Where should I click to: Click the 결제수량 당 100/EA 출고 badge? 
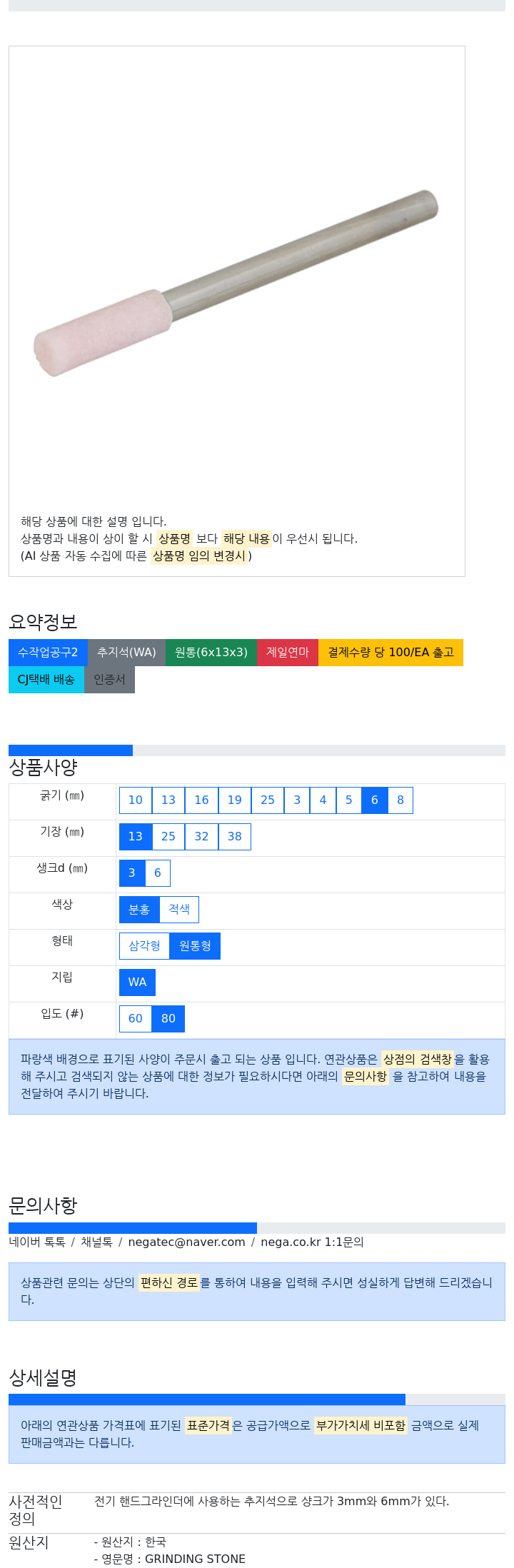[390, 653]
